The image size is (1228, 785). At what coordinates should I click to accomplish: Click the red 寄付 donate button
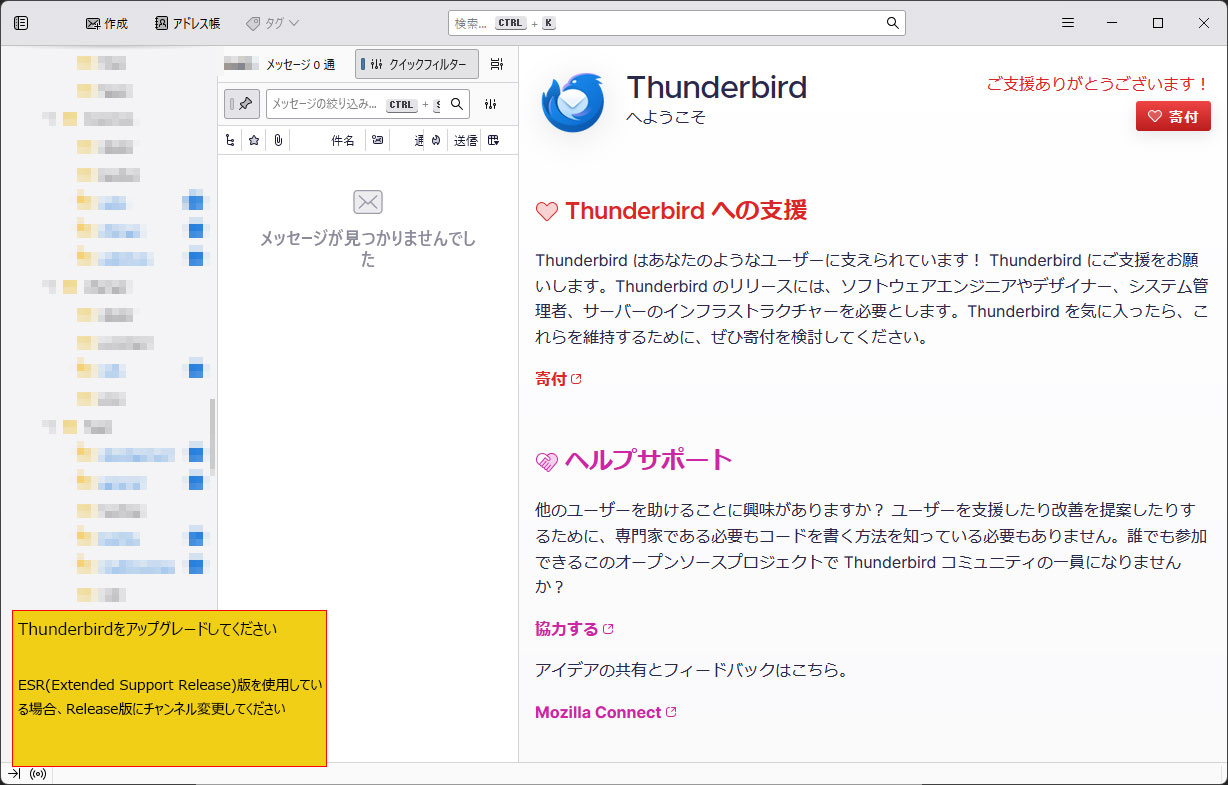click(1173, 116)
